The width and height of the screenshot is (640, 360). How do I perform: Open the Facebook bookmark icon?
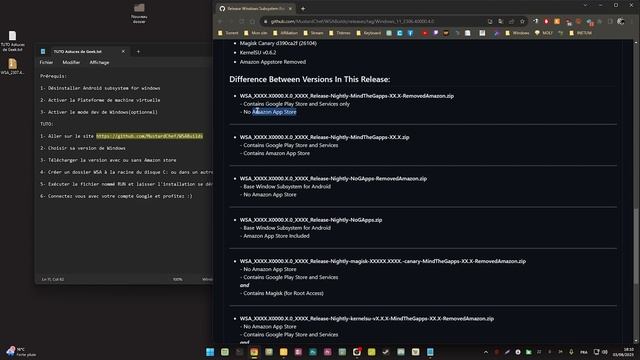click(x=410, y=33)
